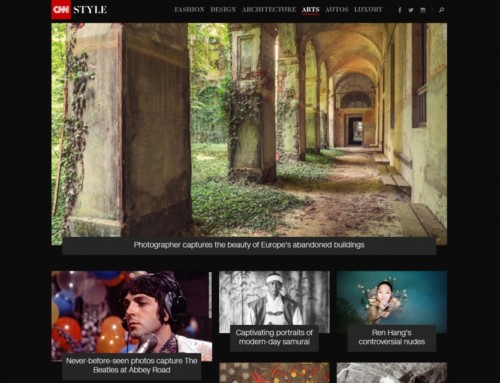Open the Luxury section

pyautogui.click(x=368, y=10)
